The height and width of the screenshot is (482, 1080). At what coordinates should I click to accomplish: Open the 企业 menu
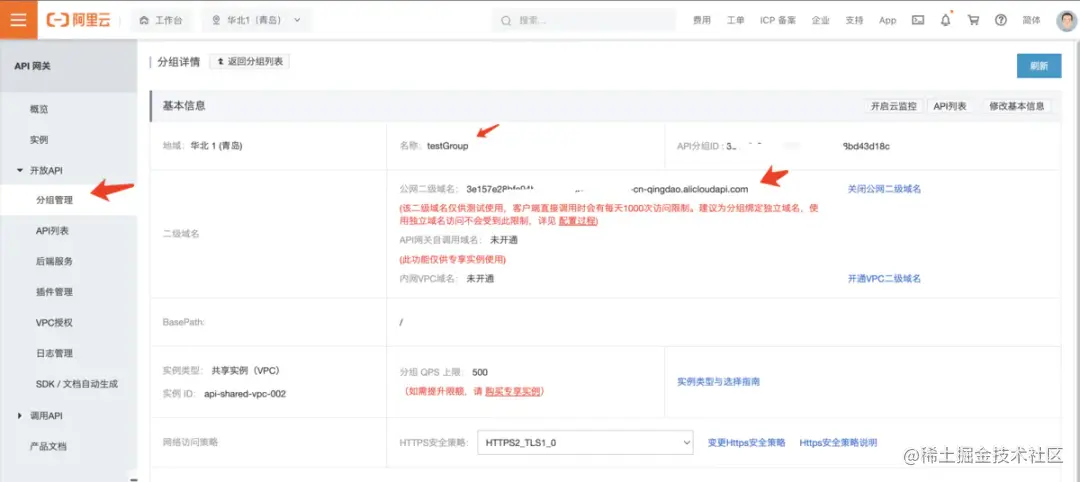(x=820, y=20)
